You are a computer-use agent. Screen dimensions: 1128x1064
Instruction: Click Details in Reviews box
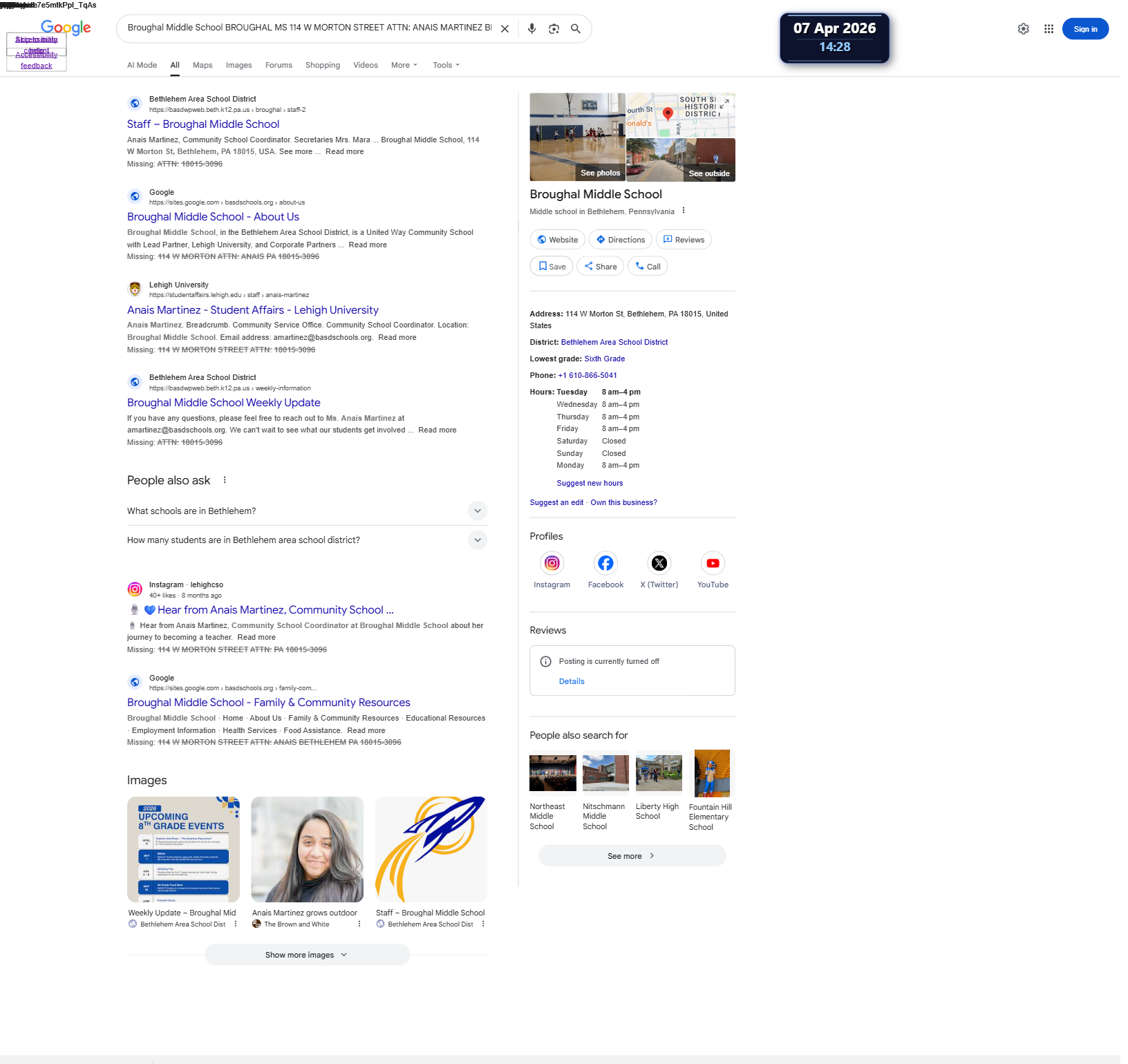(572, 681)
